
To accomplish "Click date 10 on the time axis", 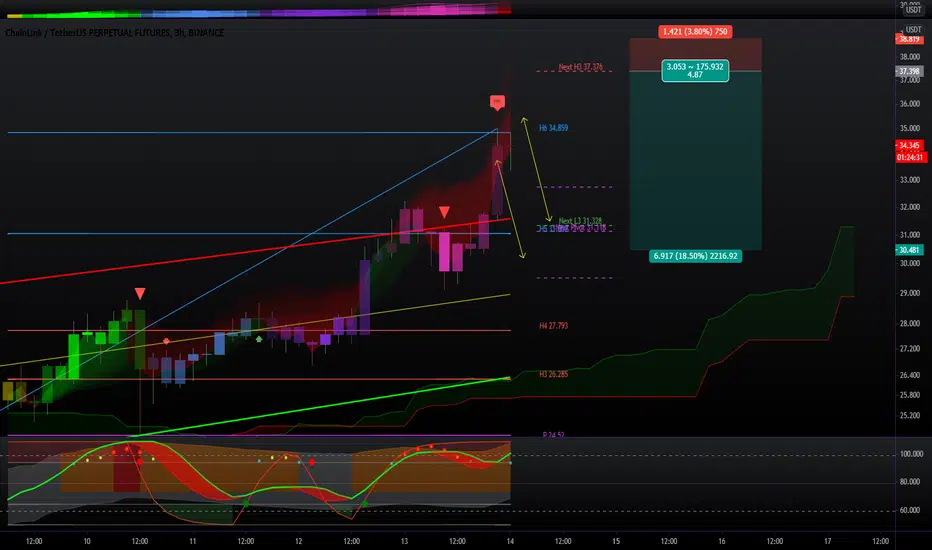I will pos(87,542).
